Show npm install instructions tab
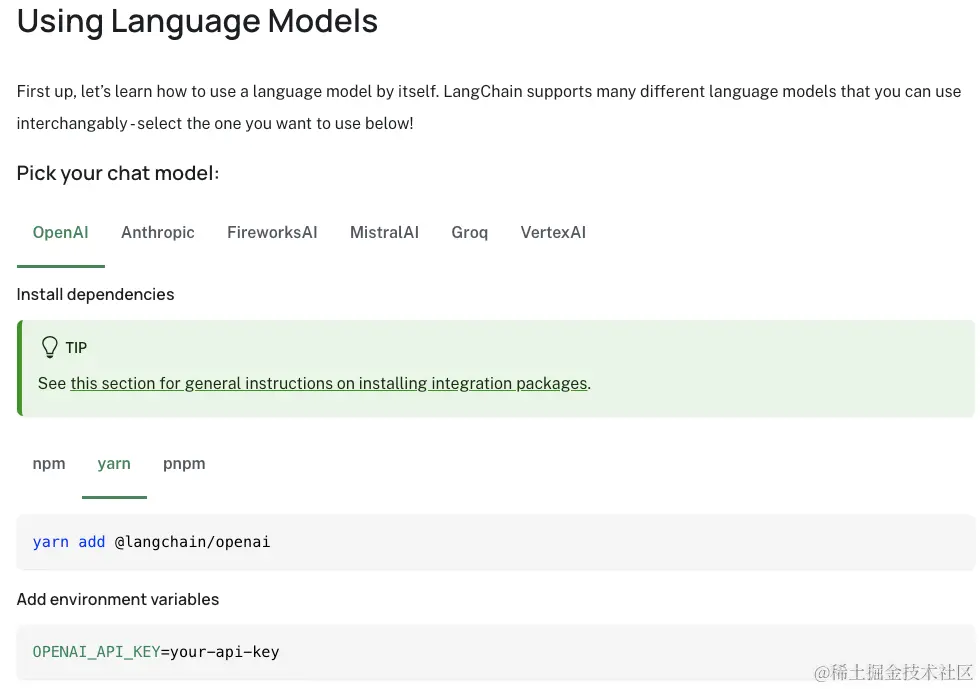Image resolution: width=980 pixels, height=689 pixels. click(x=49, y=464)
